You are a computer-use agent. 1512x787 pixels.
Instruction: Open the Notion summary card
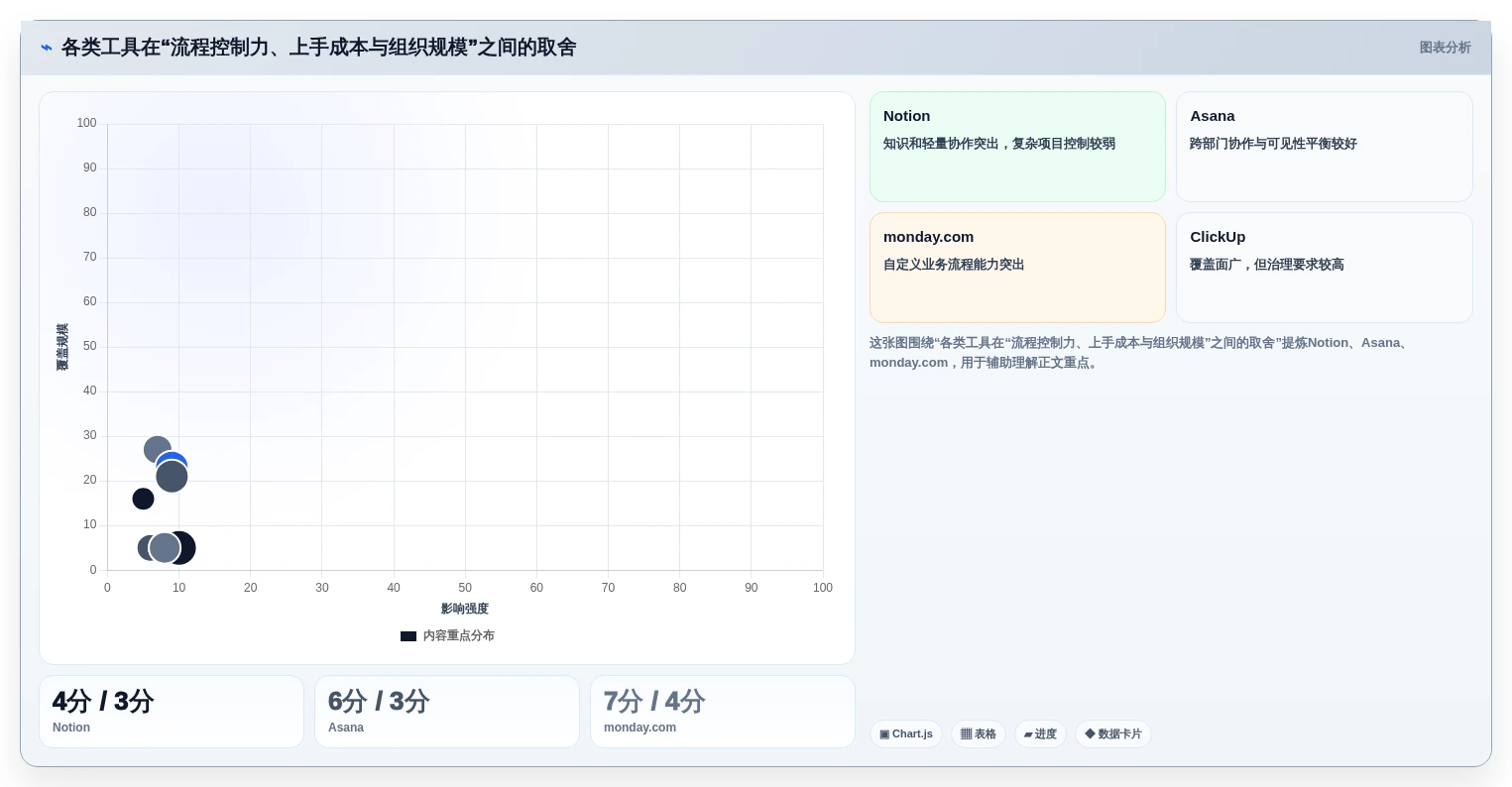point(1017,147)
